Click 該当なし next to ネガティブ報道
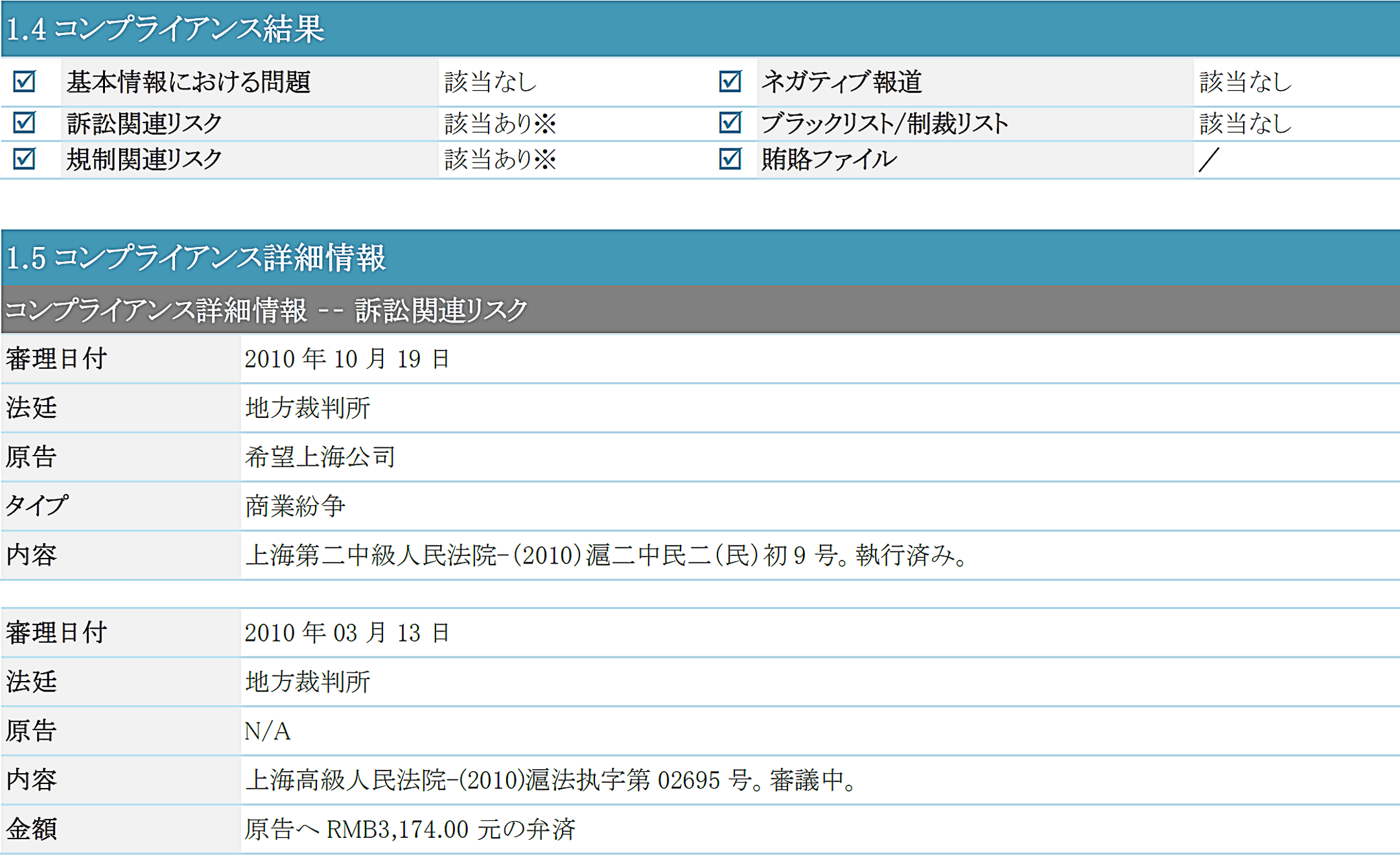This screenshot has height=856, width=1400. click(x=1246, y=82)
